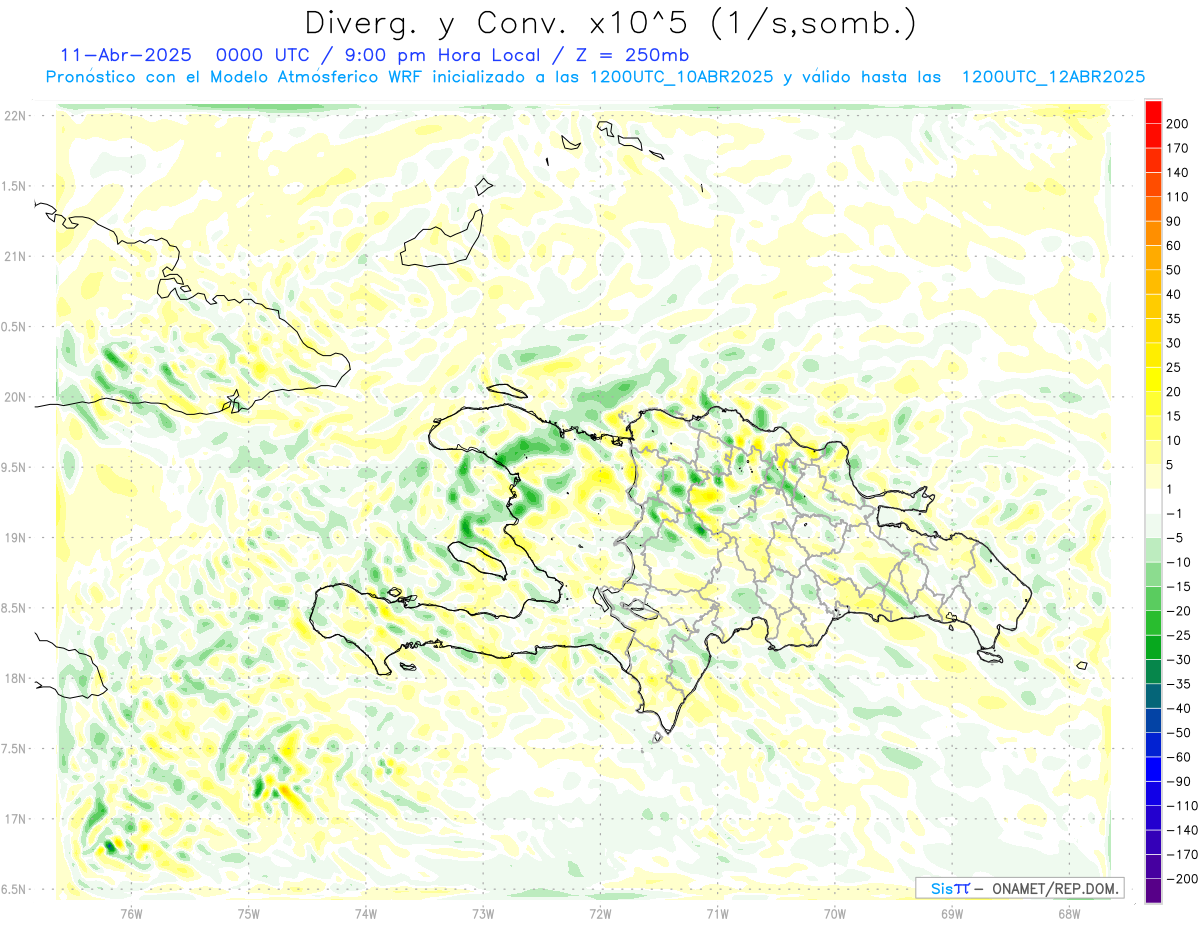
Task: Click the white colorbar band between 1 and -1
Action: point(1153,502)
